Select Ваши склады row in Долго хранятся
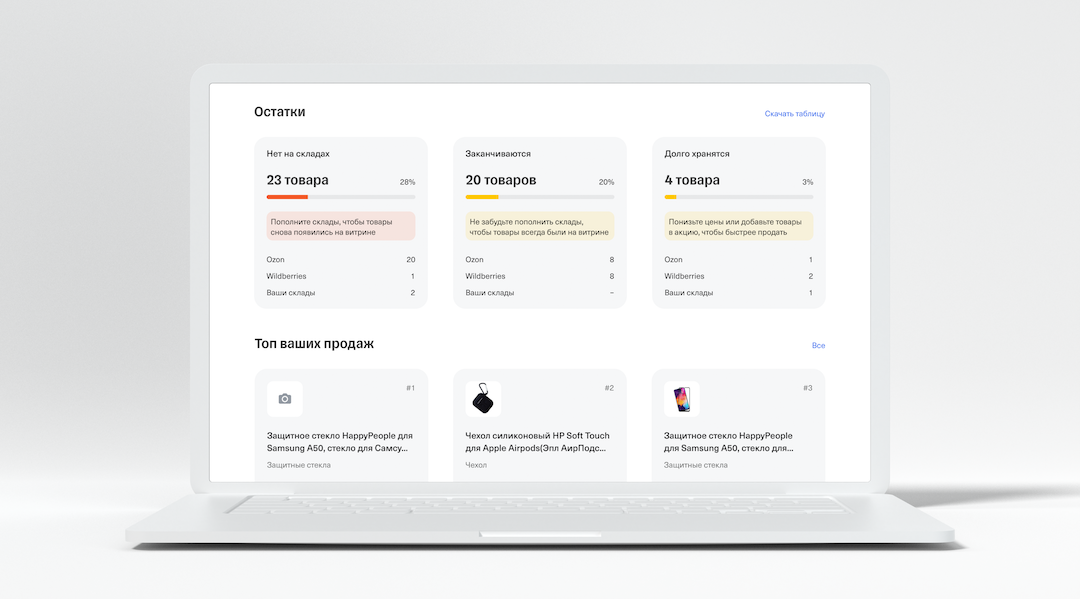The width and height of the screenshot is (1080, 599). tap(738, 293)
